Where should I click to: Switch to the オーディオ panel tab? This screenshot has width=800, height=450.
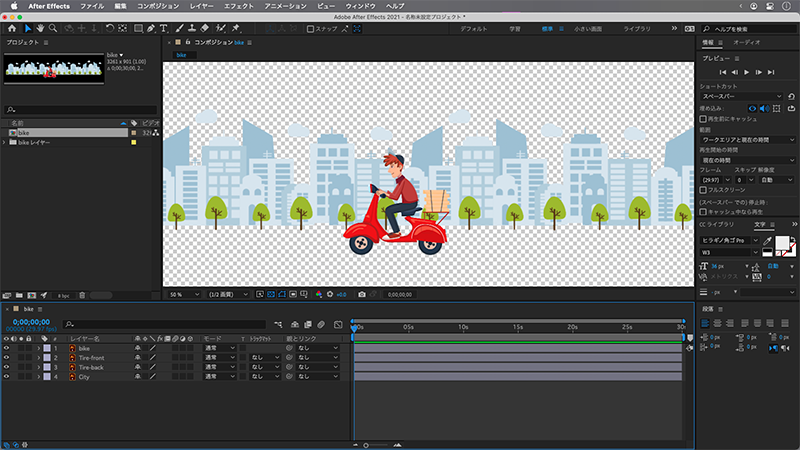click(746, 43)
